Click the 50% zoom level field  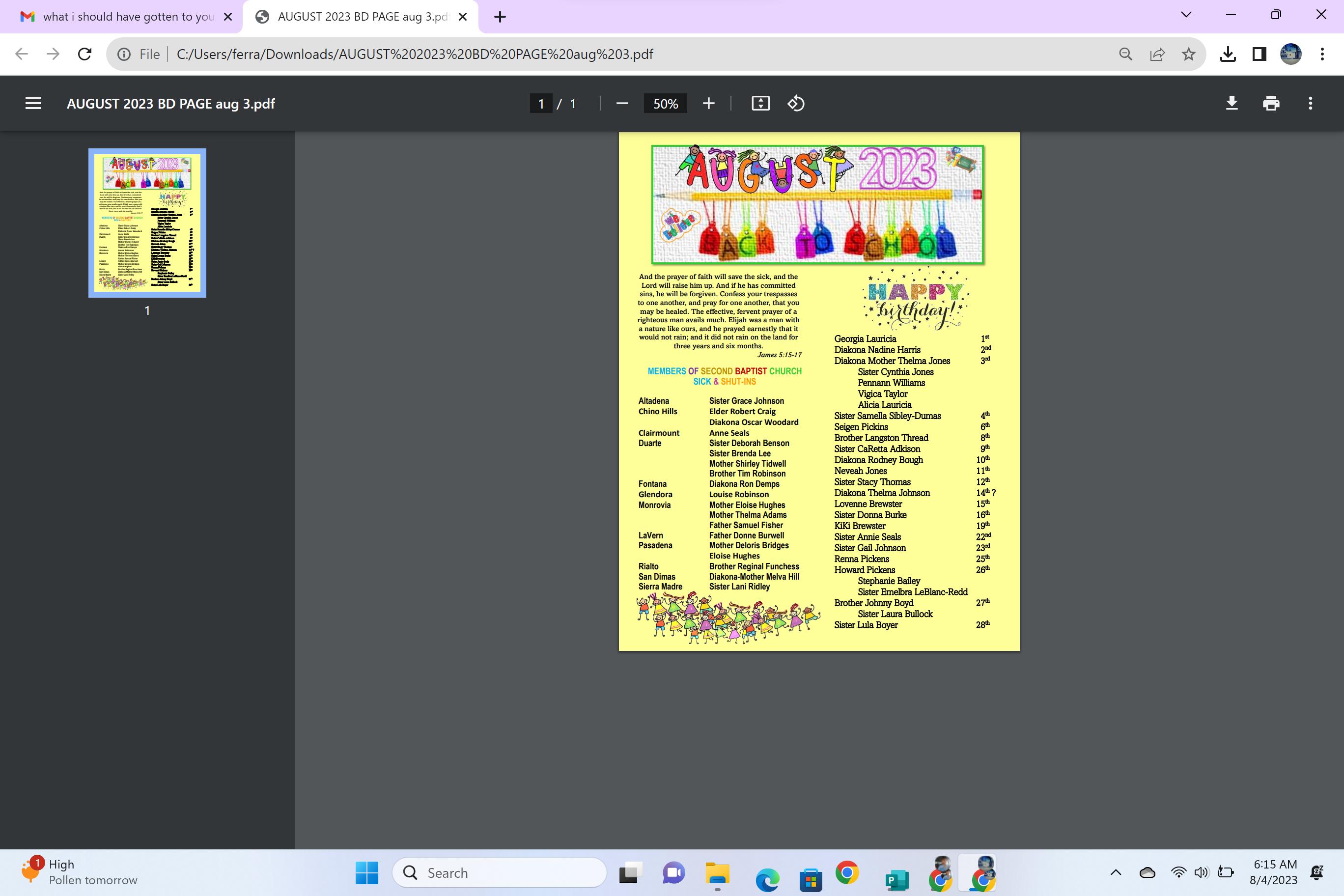665,104
